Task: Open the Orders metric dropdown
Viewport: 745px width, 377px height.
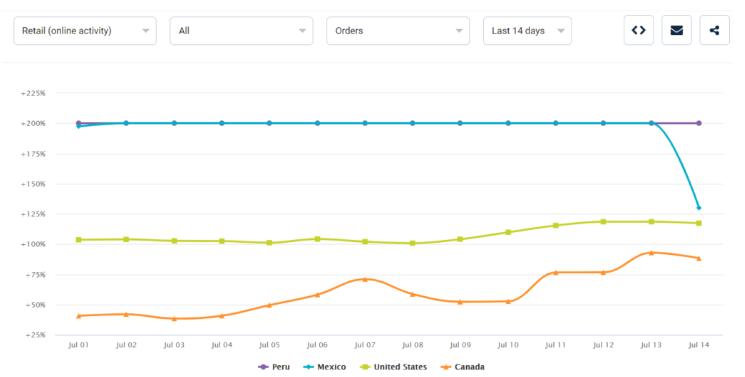Action: (398, 31)
